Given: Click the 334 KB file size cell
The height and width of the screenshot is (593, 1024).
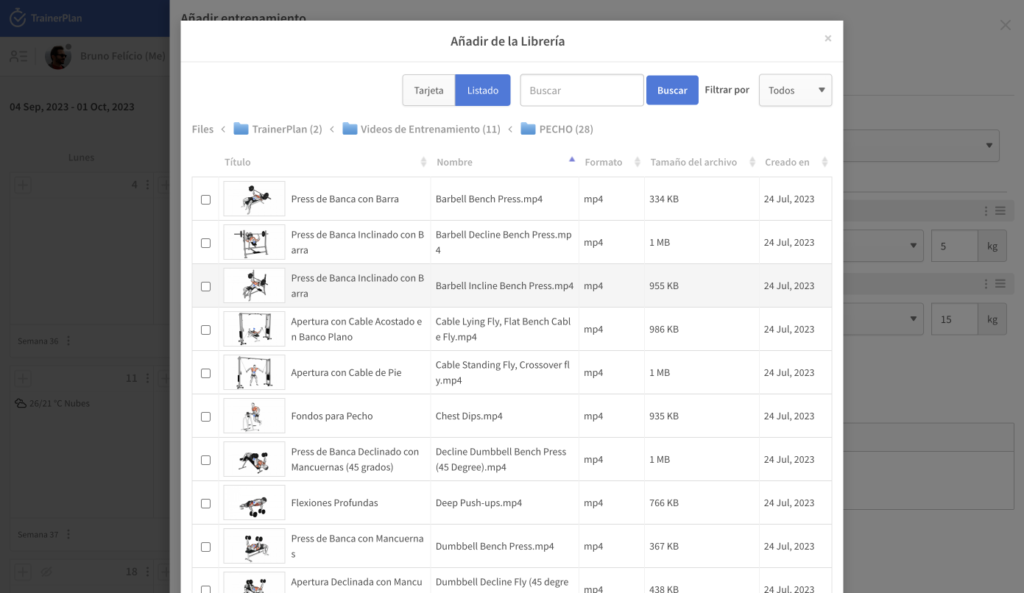Looking at the screenshot, I should click(x=664, y=199).
